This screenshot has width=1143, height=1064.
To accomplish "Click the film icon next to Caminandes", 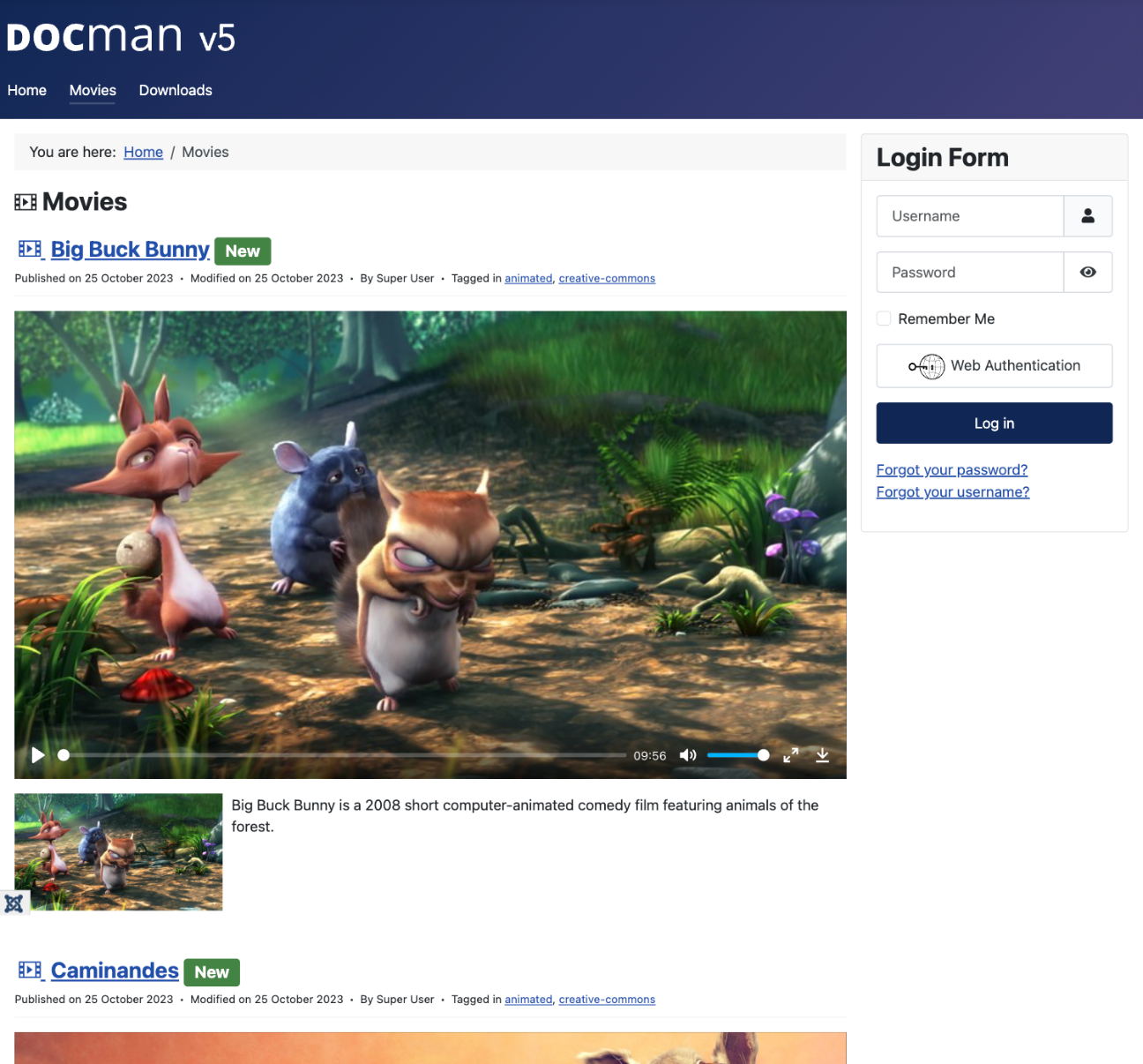I will pos(30,970).
